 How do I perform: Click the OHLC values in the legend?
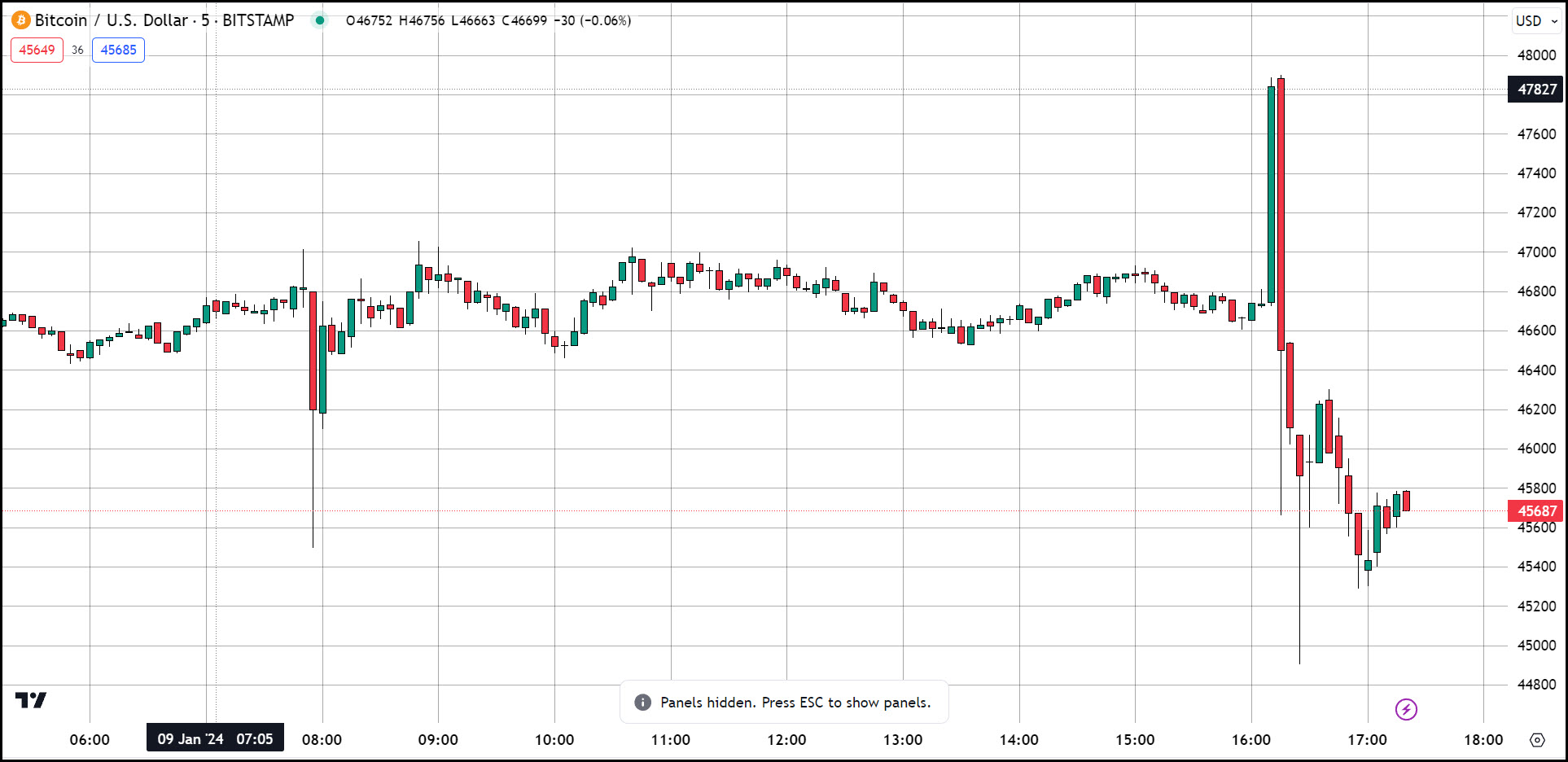pyautogui.click(x=488, y=20)
